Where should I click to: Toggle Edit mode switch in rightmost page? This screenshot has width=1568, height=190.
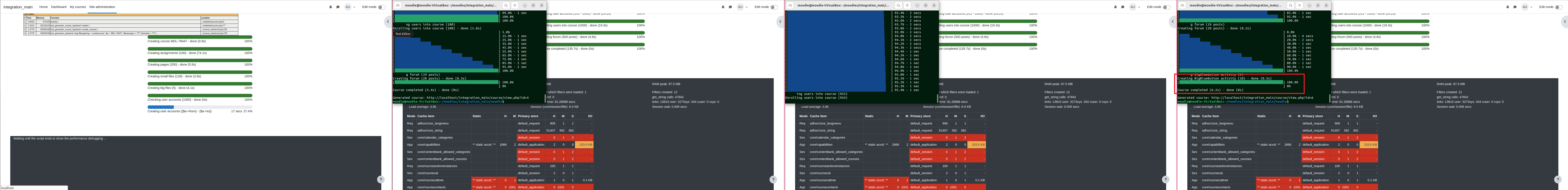(x=1559, y=7)
